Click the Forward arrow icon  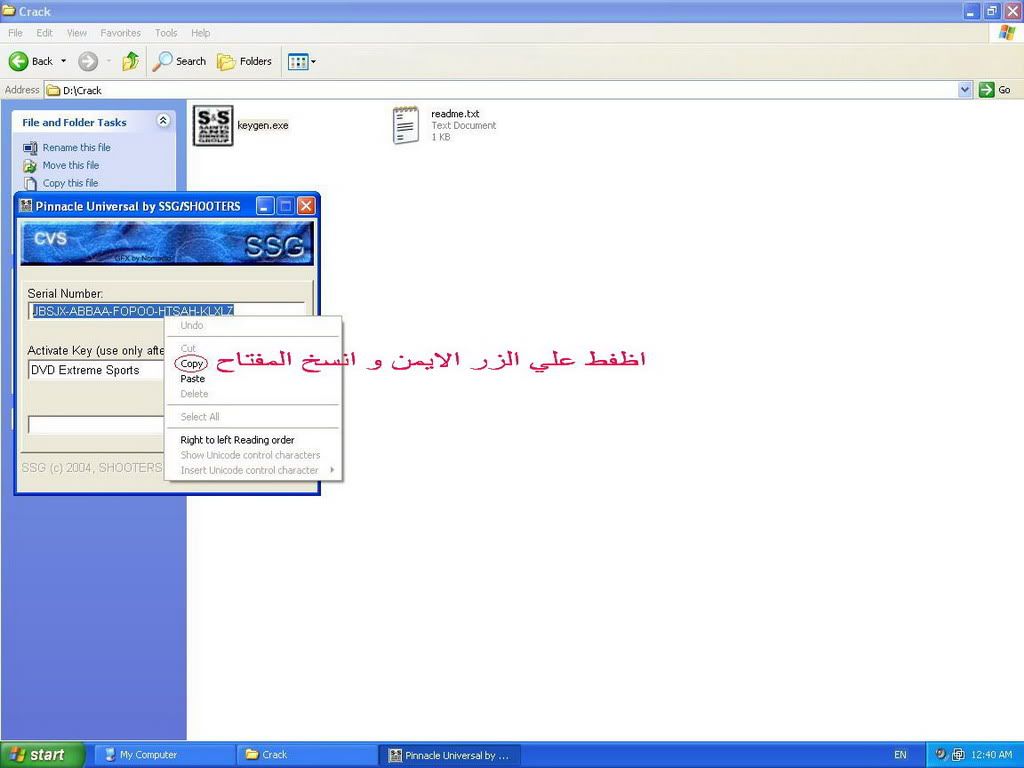tap(88, 61)
